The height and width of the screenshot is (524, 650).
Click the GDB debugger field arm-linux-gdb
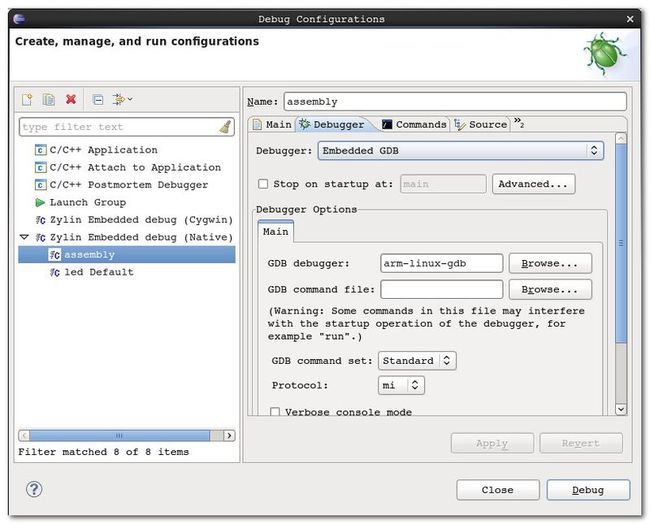441,263
